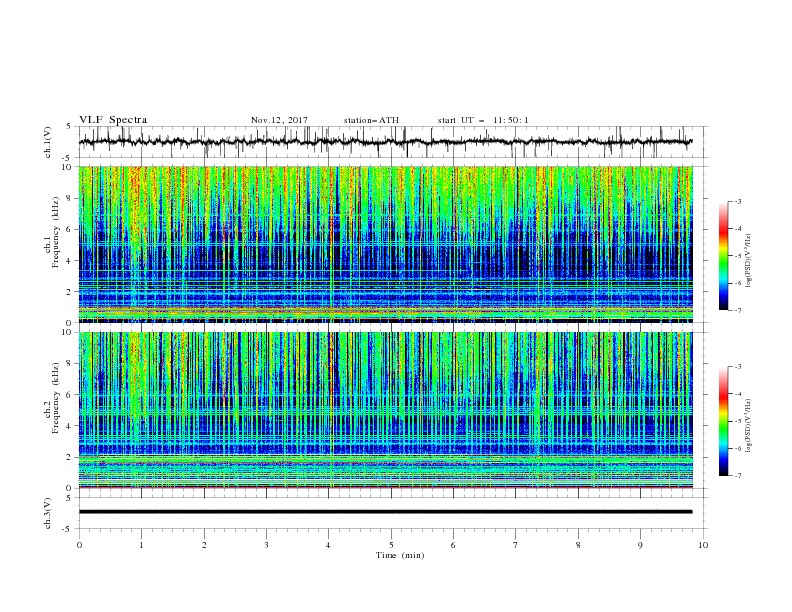792x612 pixels.
Task: Click the time axis tick label '9'
Action: point(640,545)
